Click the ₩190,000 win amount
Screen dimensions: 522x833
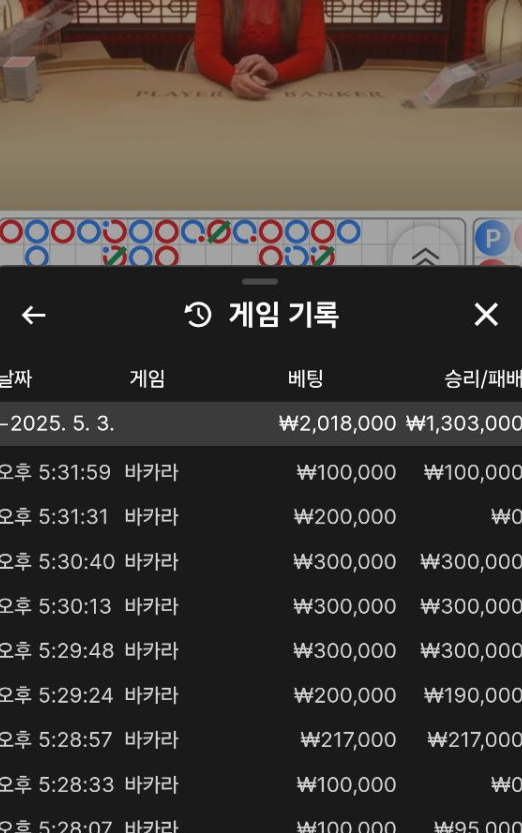coord(473,695)
